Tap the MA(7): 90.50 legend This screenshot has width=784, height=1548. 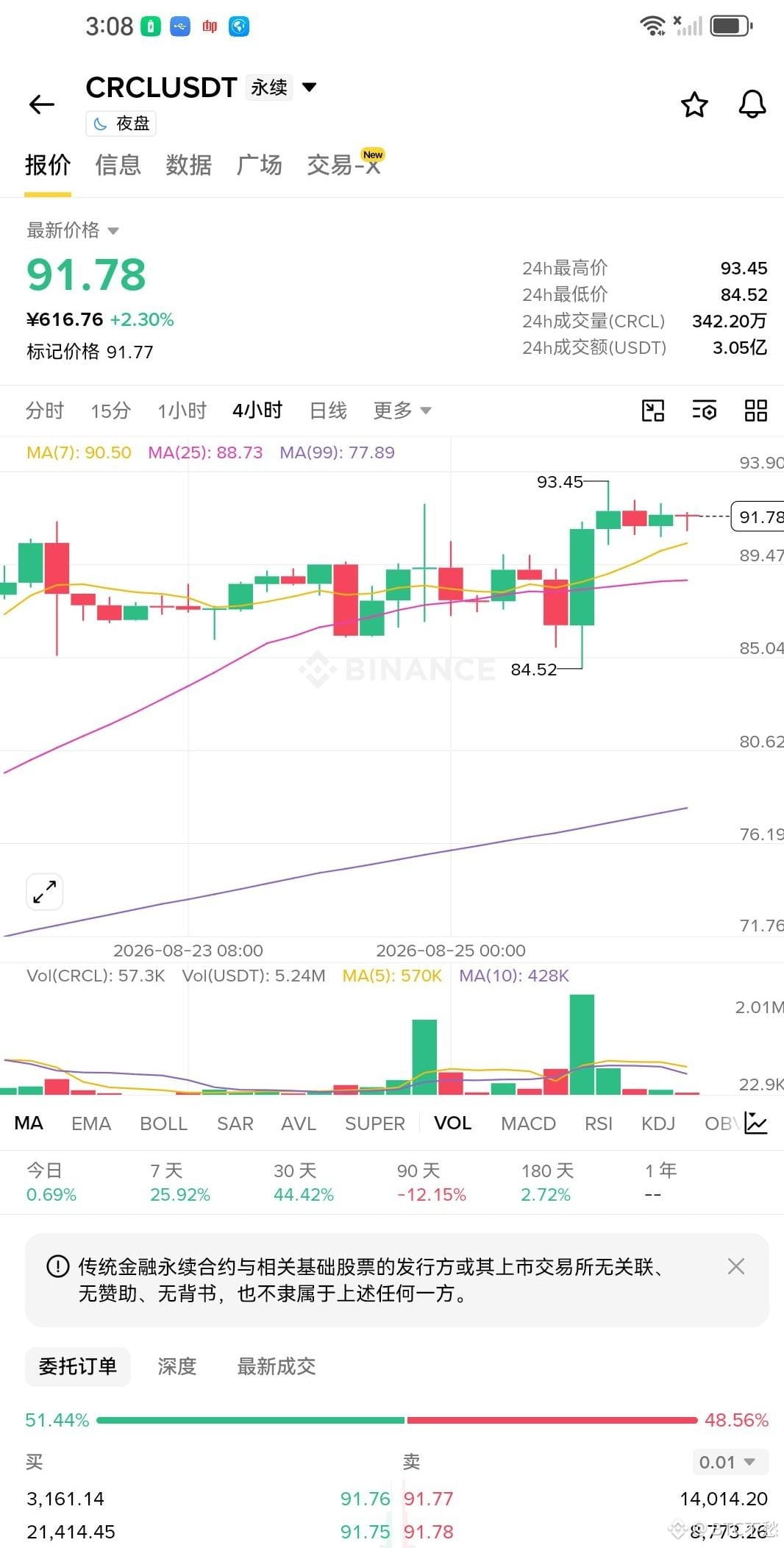[x=79, y=452]
